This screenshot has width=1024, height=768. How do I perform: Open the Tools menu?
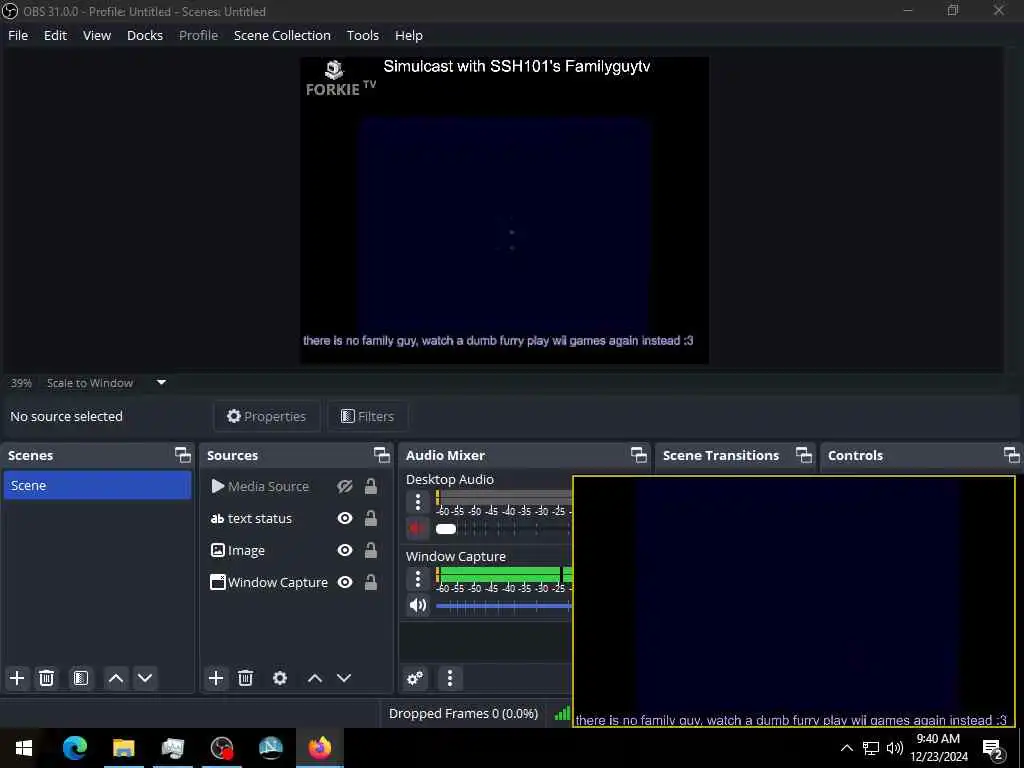[x=362, y=35]
